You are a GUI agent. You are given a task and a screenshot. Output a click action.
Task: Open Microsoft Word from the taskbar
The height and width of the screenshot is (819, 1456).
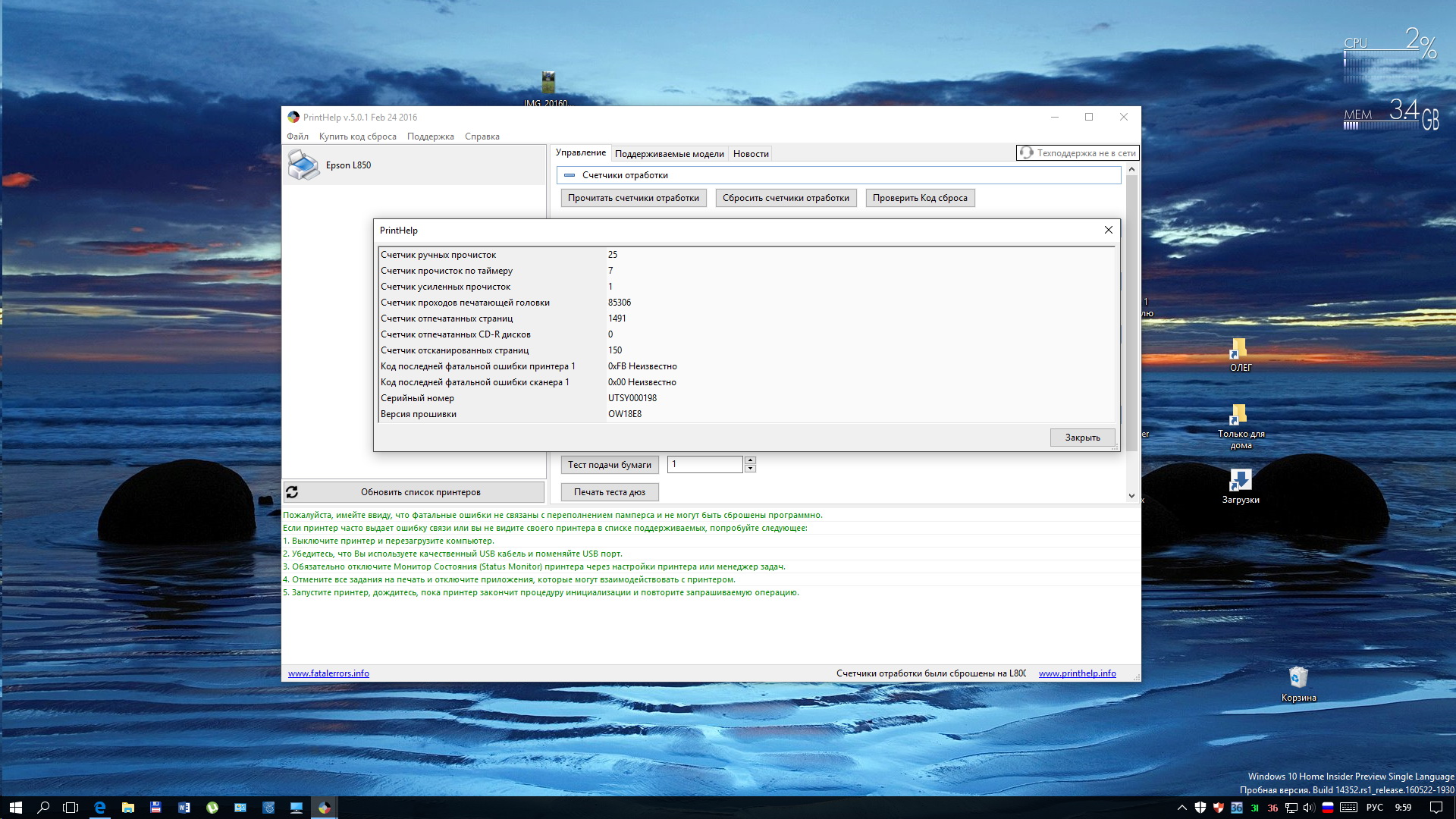click(x=184, y=808)
